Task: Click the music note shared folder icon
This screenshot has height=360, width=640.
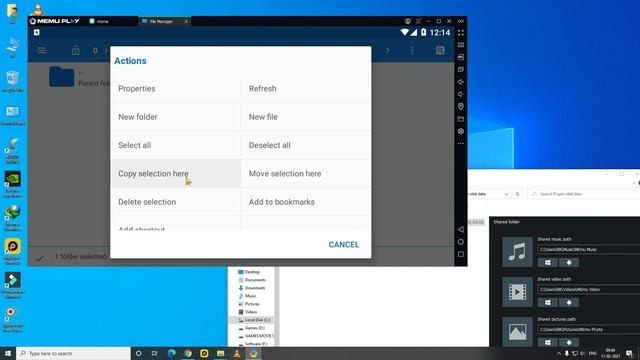Action: 517,252
